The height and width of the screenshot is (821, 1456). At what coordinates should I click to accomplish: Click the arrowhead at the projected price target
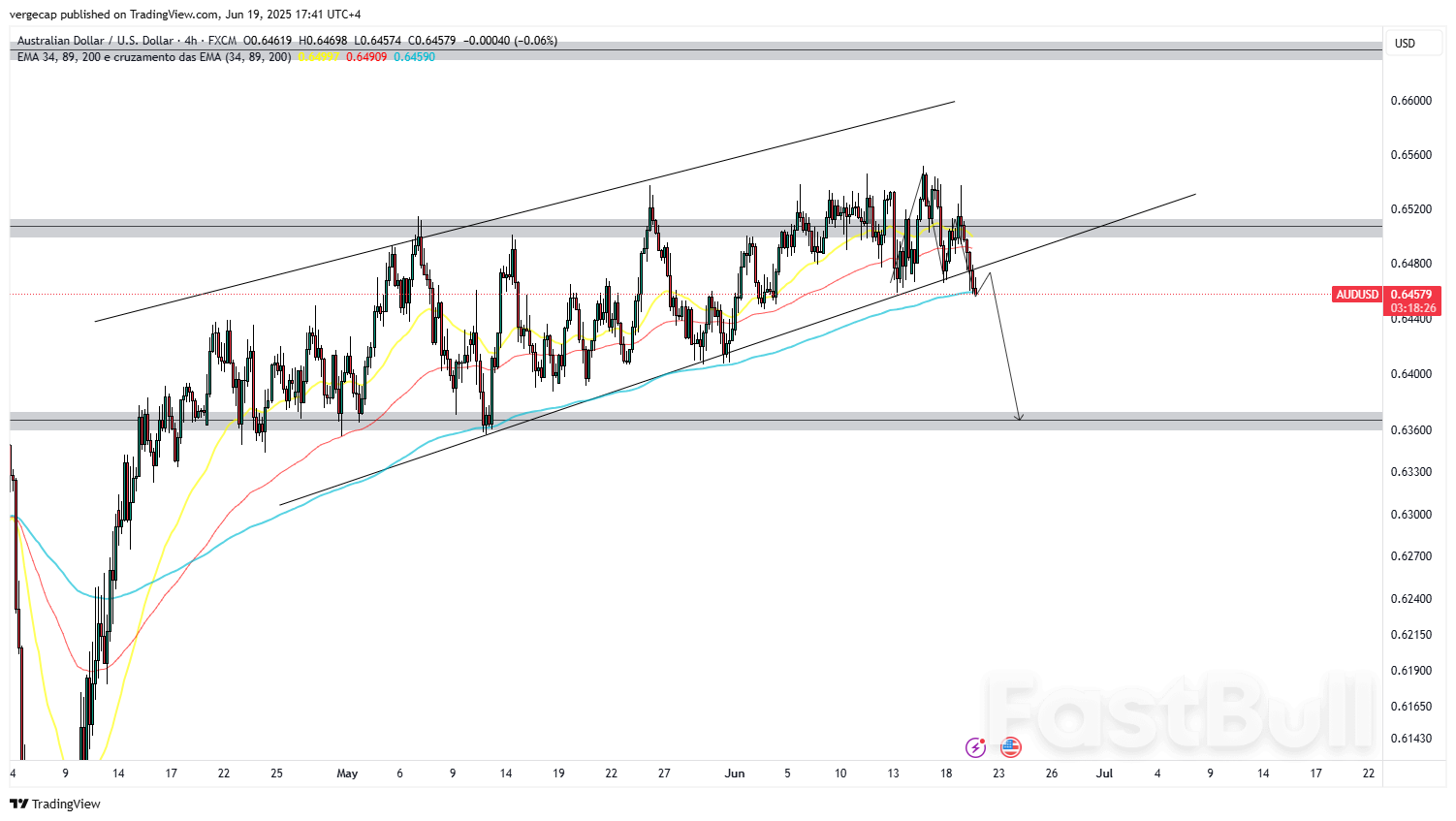point(1019,418)
